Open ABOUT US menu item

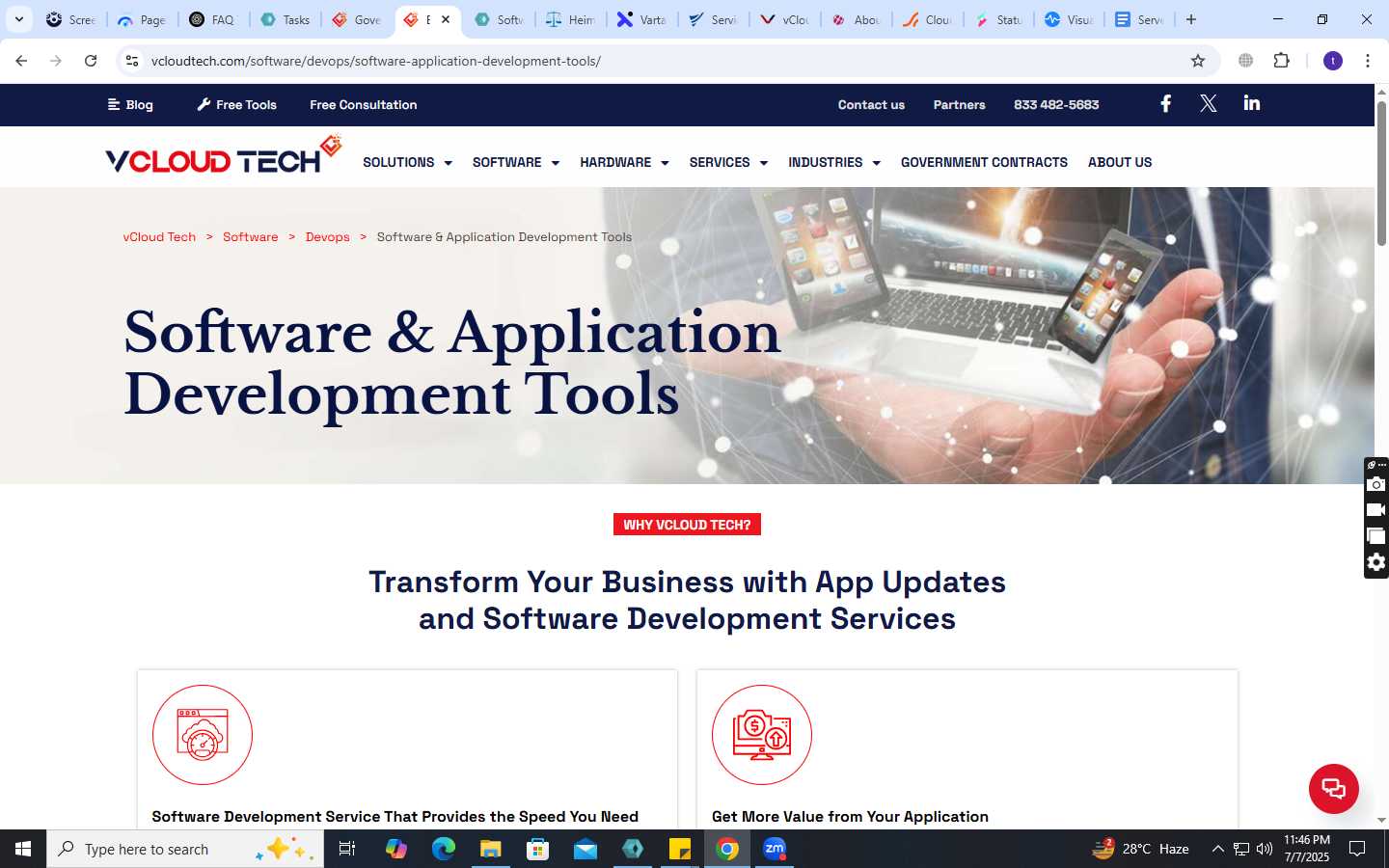[1120, 162]
